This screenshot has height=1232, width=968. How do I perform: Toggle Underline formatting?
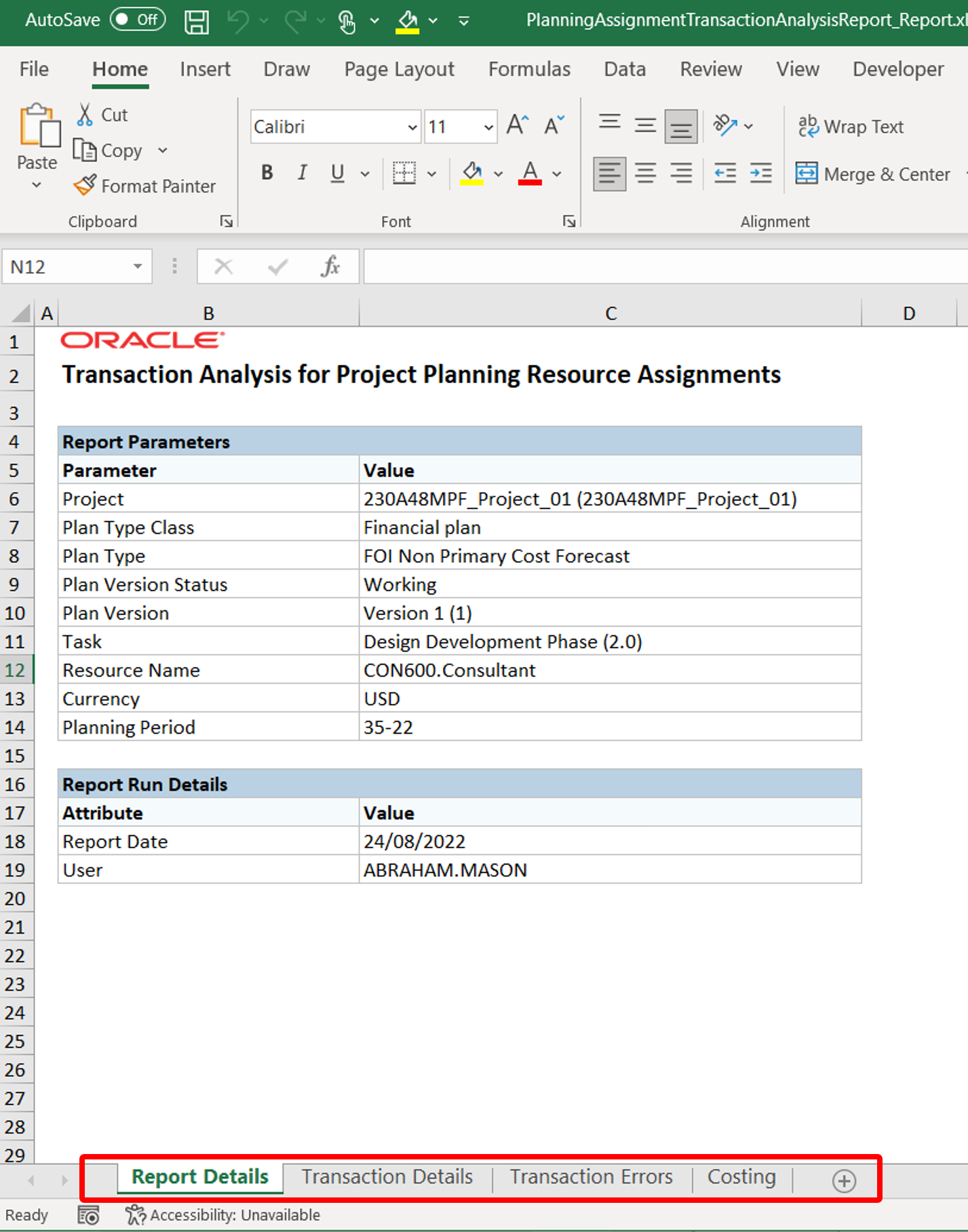click(x=337, y=174)
